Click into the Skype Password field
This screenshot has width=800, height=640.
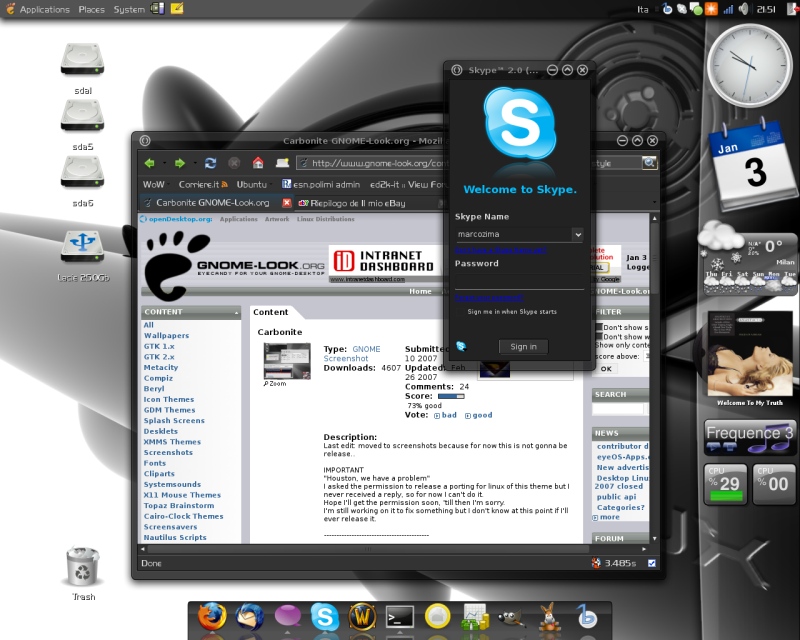[519, 282]
